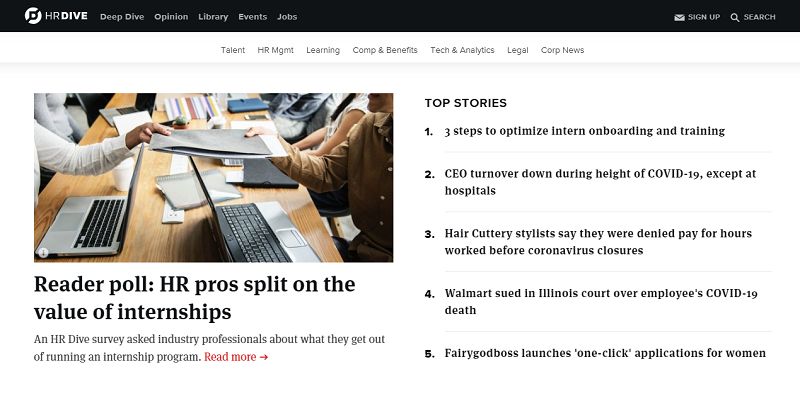
Task: Open the Reader poll internships headline
Action: click(x=194, y=297)
